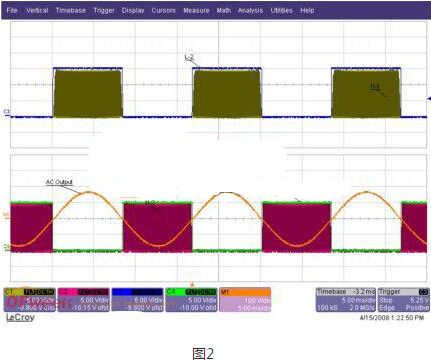Click the H-1 waveform label
431x362 pixels.
(x=375, y=87)
